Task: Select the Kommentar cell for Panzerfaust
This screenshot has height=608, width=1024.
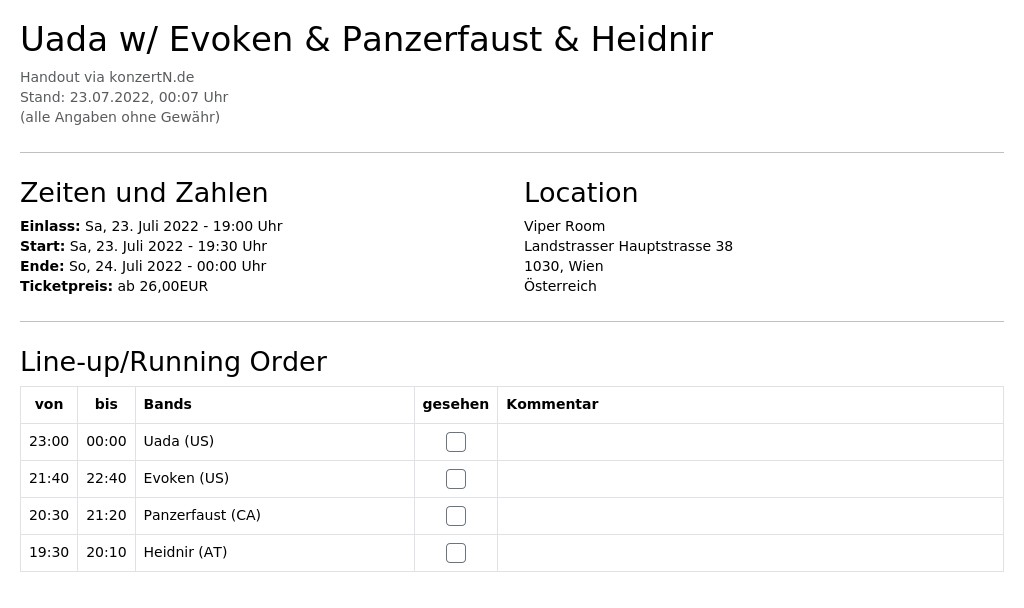Action: coord(750,516)
